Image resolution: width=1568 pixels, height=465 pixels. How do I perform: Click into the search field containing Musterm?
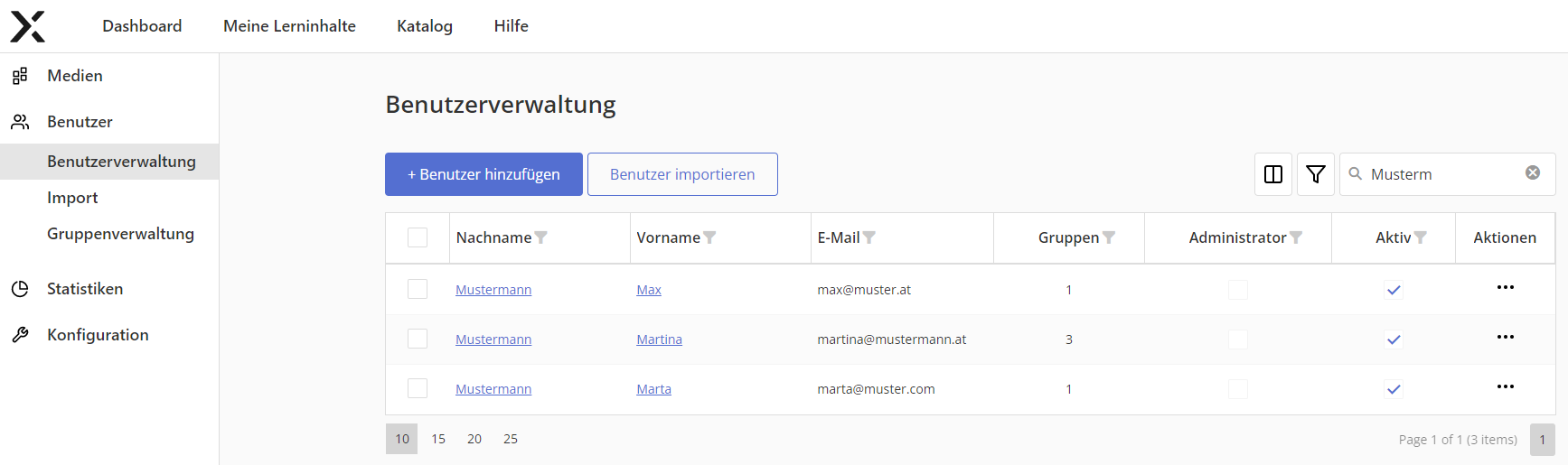click(x=1441, y=174)
